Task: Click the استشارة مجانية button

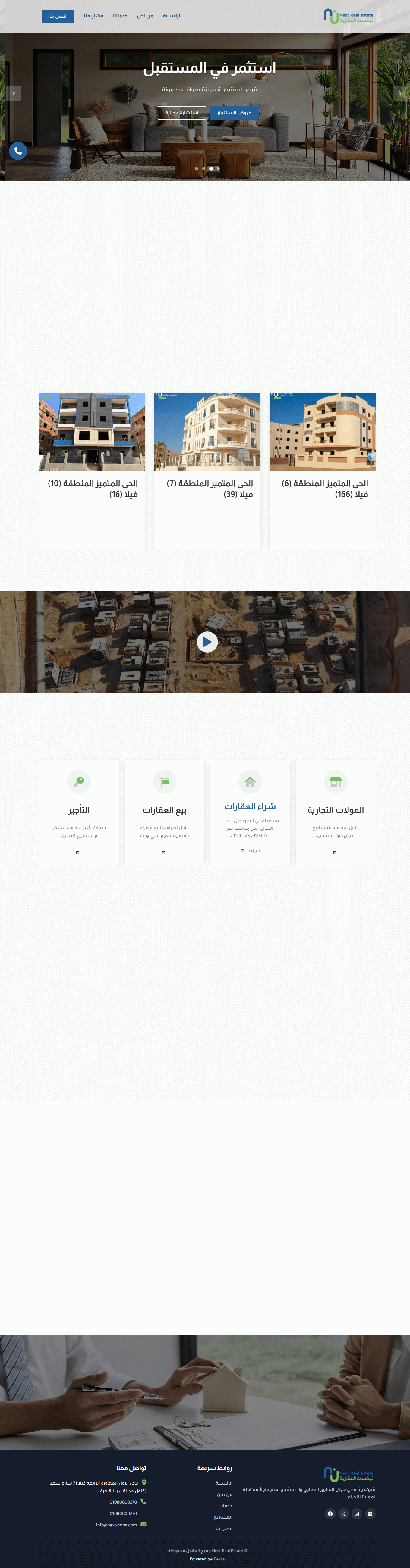Action: (181, 113)
